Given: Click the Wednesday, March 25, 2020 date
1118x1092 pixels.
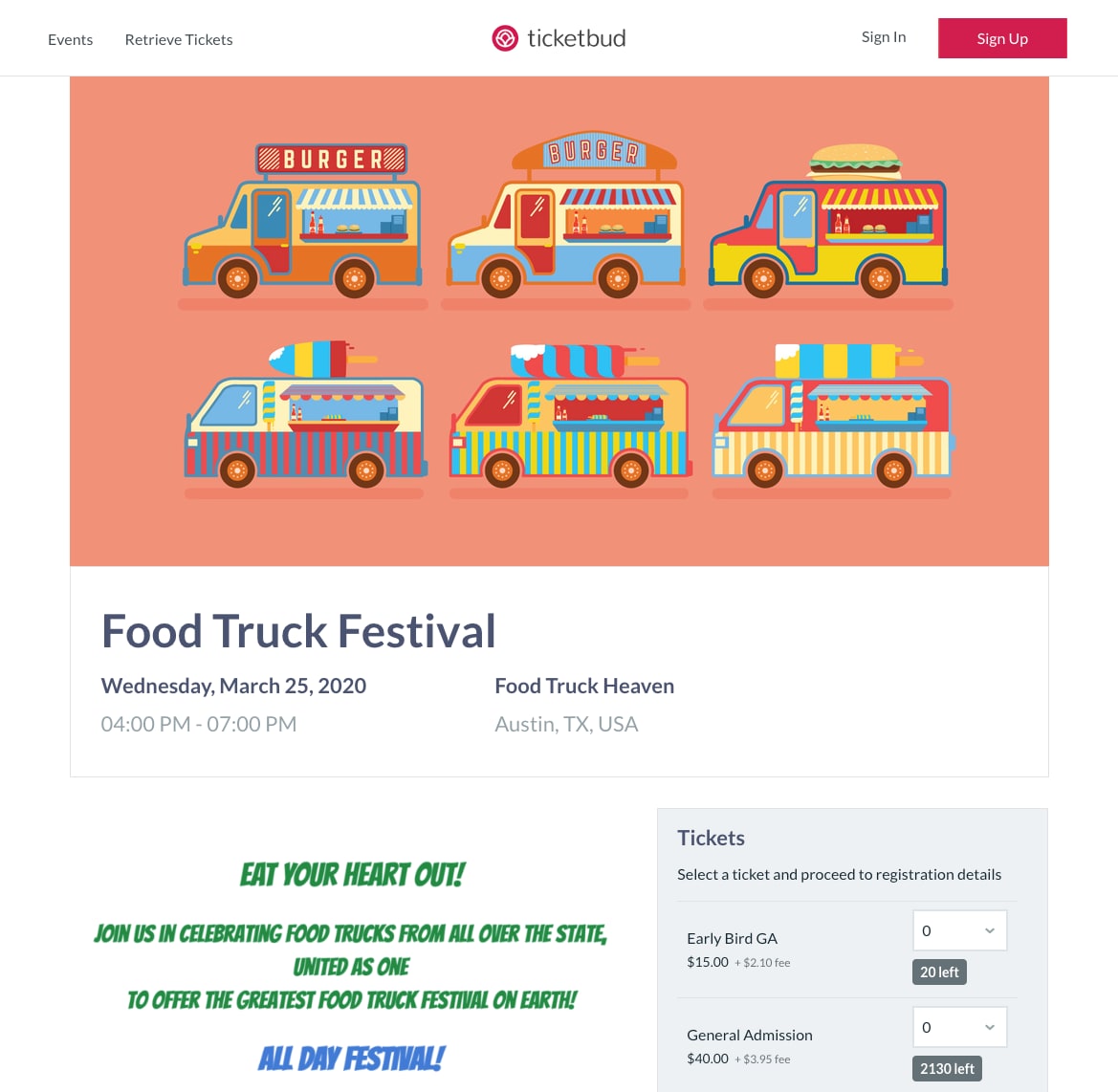Looking at the screenshot, I should click(x=233, y=686).
